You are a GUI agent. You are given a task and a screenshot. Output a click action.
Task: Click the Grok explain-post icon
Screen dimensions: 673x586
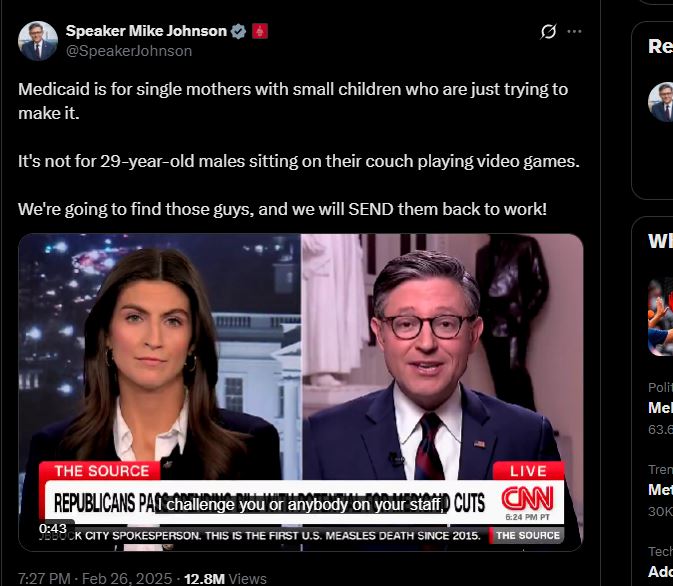(548, 31)
